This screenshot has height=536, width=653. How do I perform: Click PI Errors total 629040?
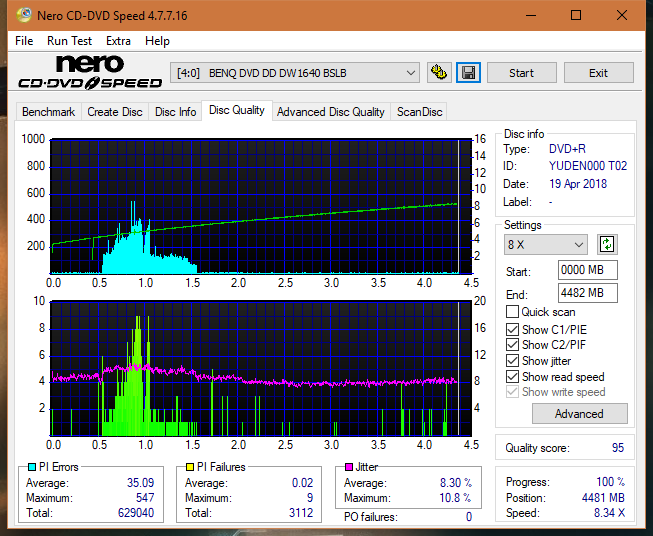(x=136, y=512)
